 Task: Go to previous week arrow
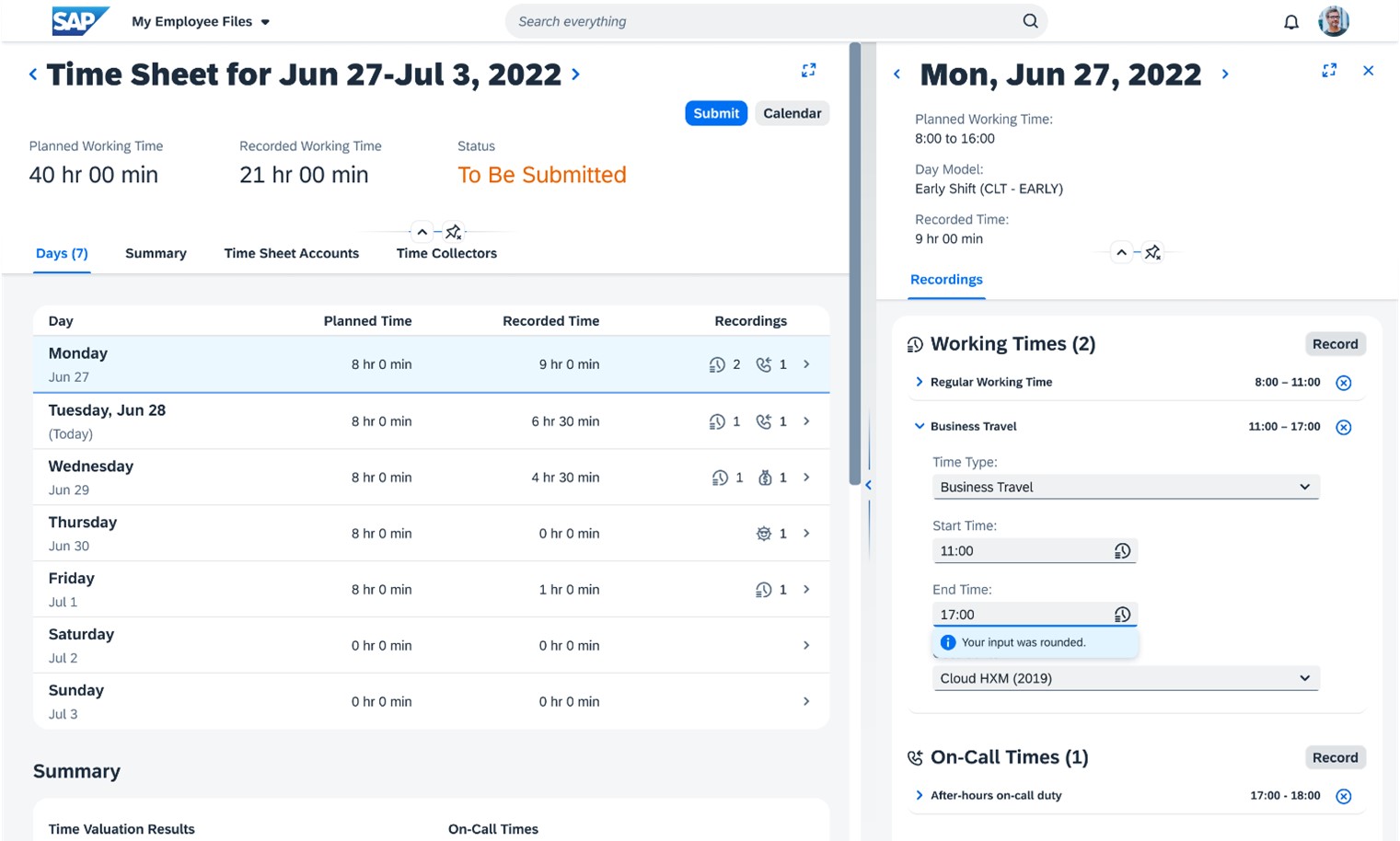tap(33, 75)
